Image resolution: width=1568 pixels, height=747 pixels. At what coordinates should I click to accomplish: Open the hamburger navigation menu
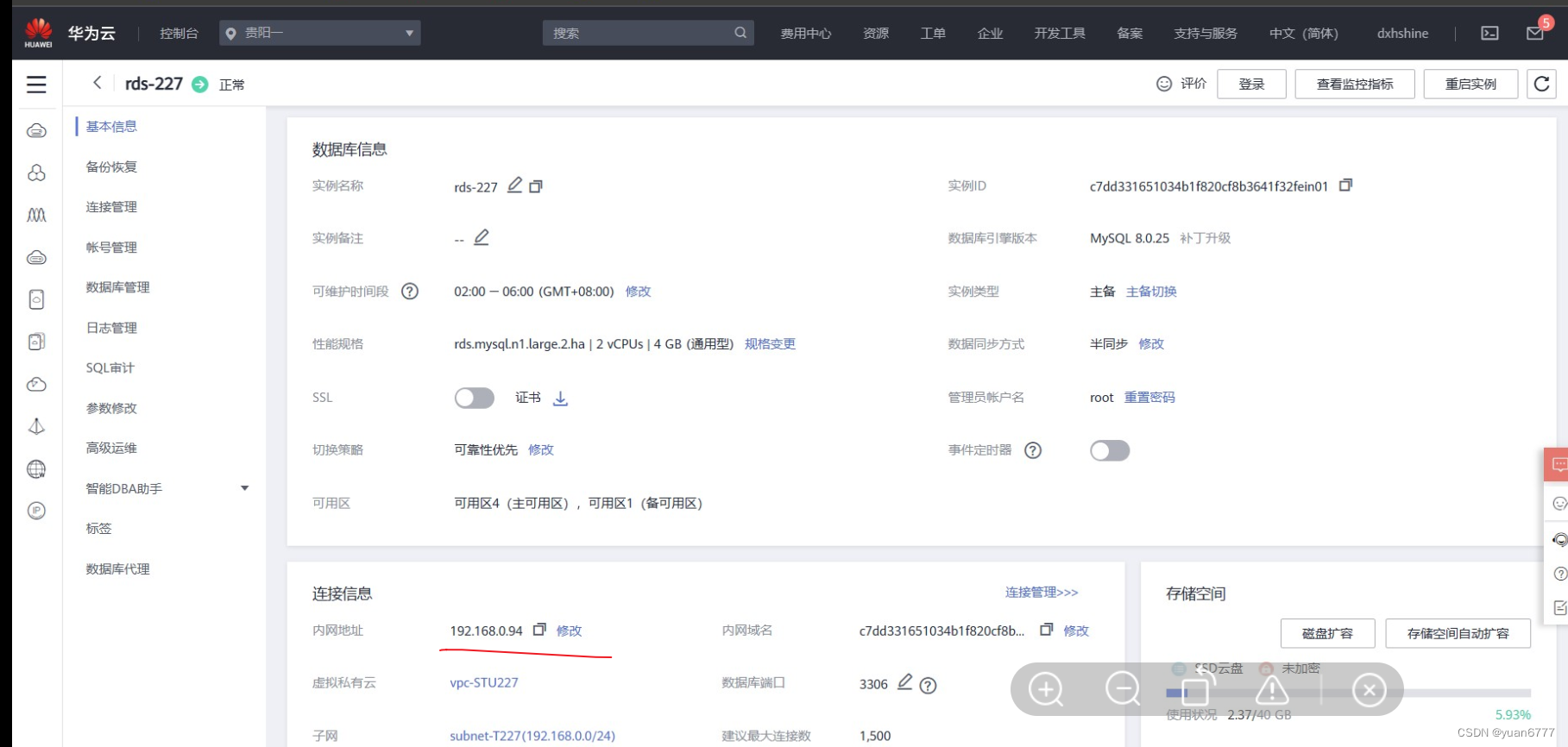[36, 85]
